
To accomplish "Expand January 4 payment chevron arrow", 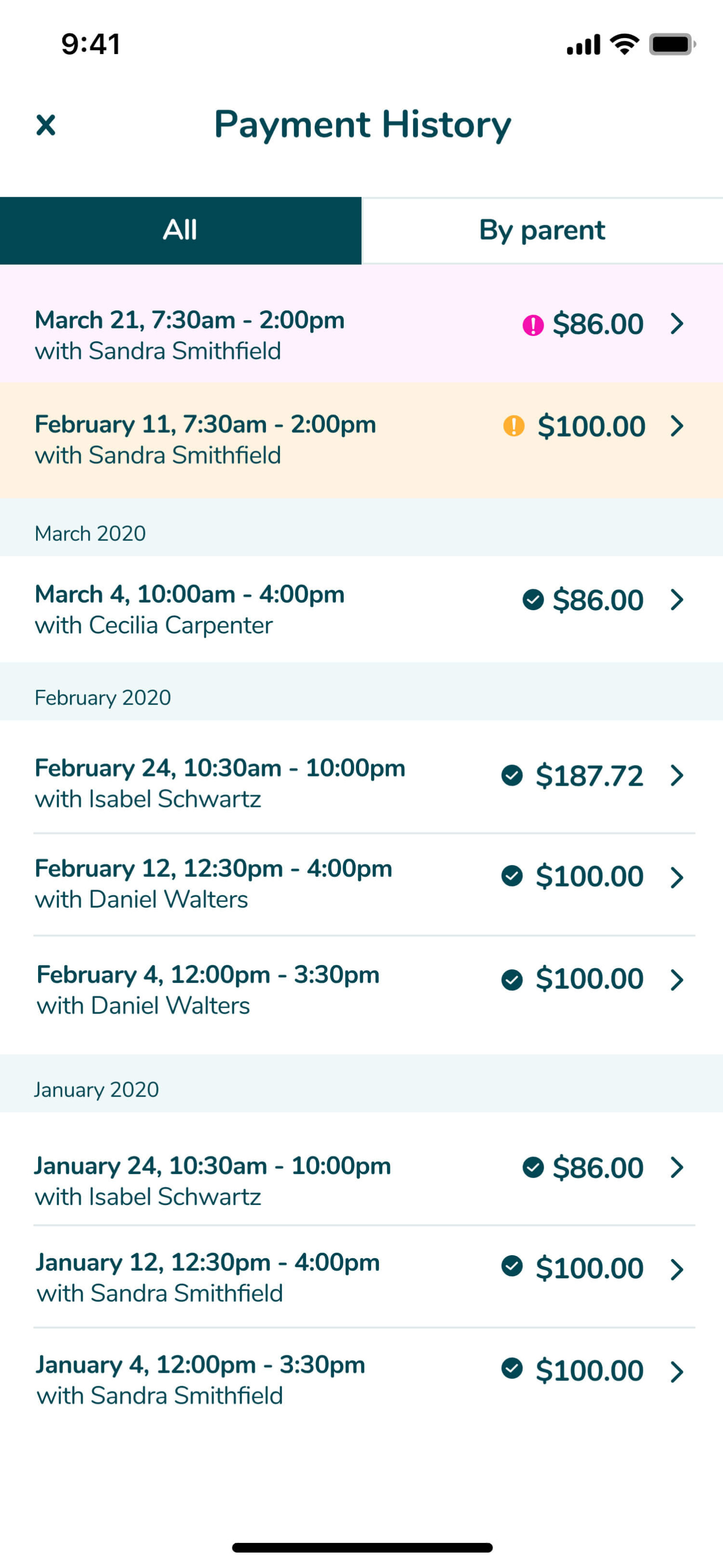I will [677, 1372].
